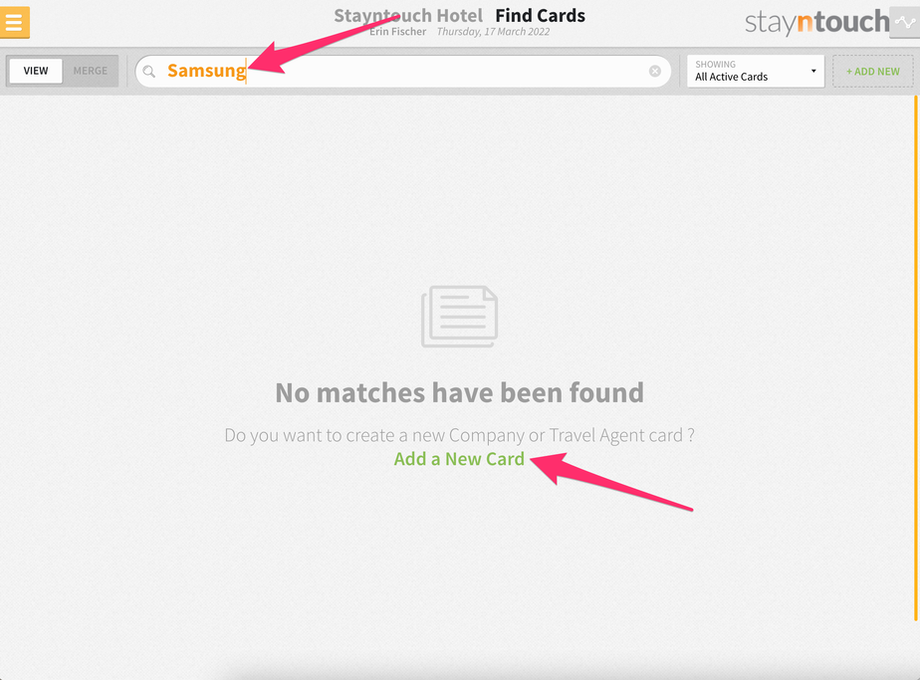Click the activity pulse icon at top right
The image size is (920, 680).
[905, 23]
